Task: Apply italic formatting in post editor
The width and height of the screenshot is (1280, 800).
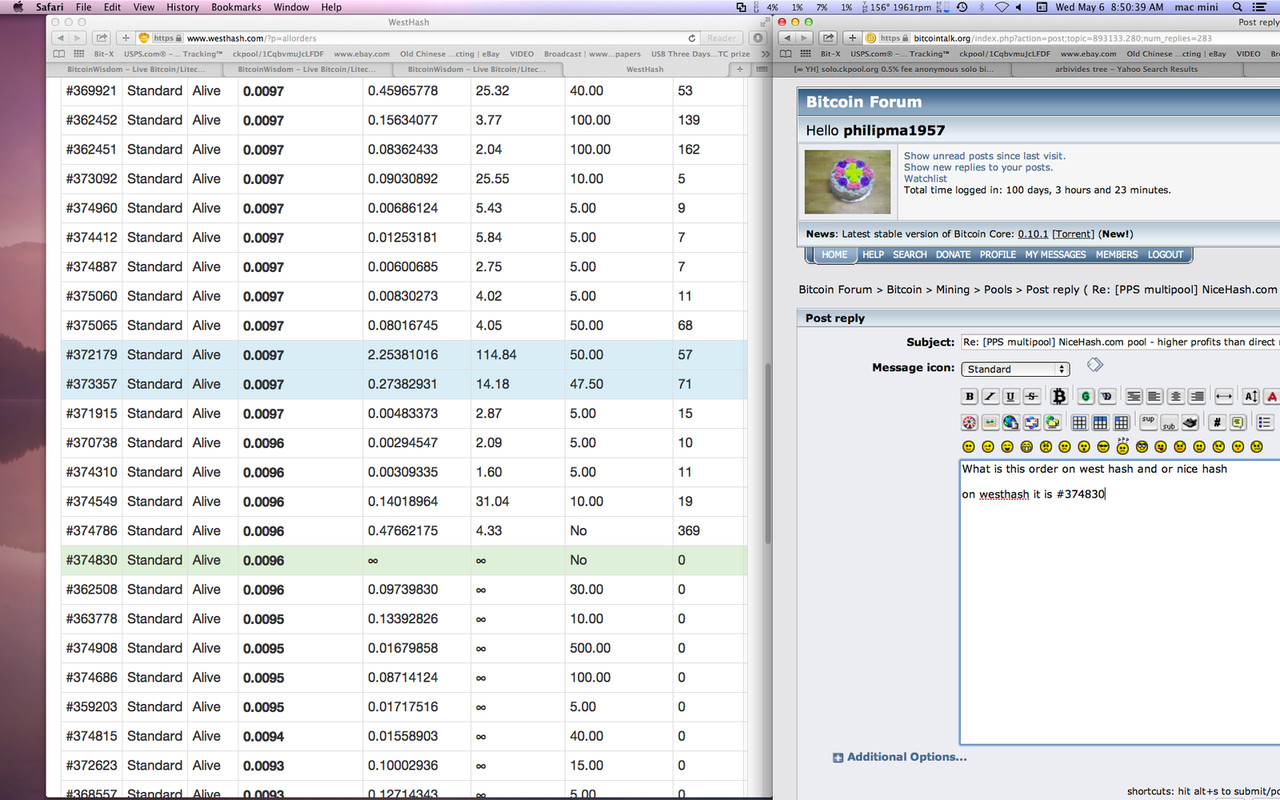Action: [991, 396]
